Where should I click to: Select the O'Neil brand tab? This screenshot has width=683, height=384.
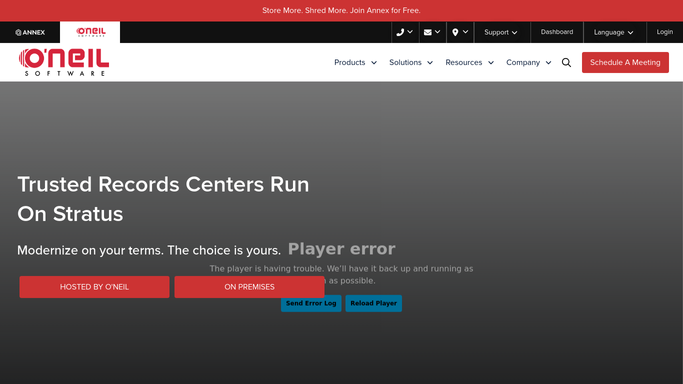click(x=90, y=32)
